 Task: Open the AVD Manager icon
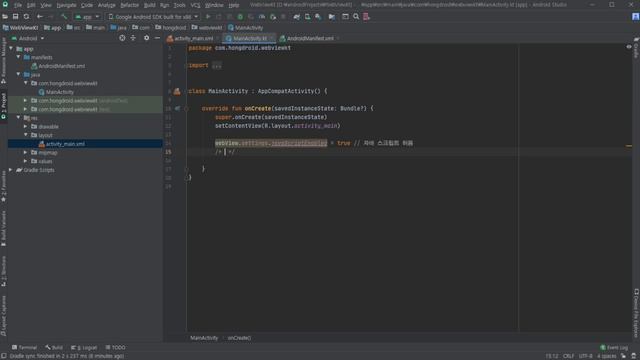coord(307,17)
